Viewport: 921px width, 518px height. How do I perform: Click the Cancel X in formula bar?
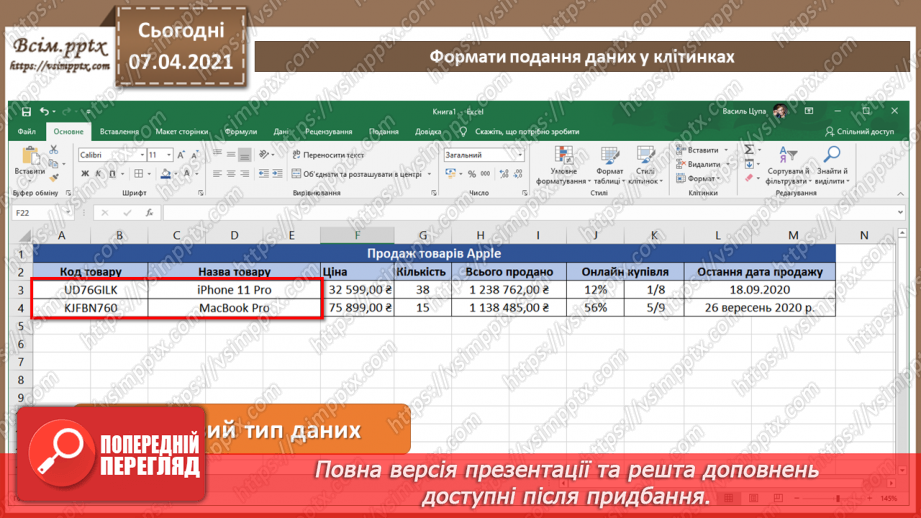[x=105, y=213]
